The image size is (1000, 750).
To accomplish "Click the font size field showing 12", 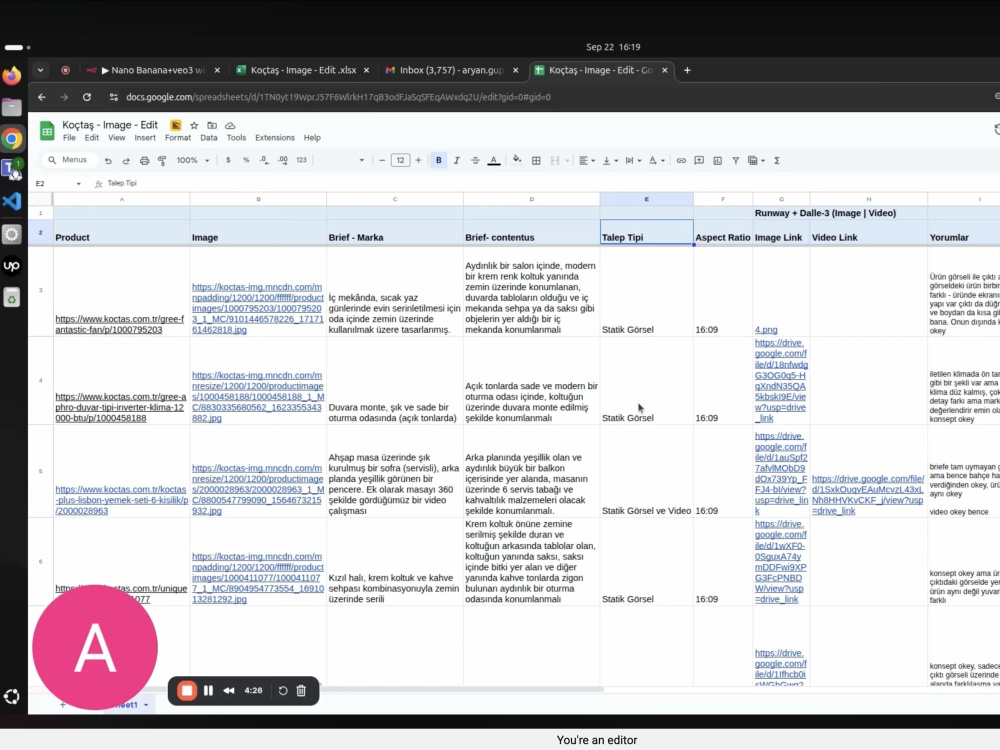I will 400,160.
